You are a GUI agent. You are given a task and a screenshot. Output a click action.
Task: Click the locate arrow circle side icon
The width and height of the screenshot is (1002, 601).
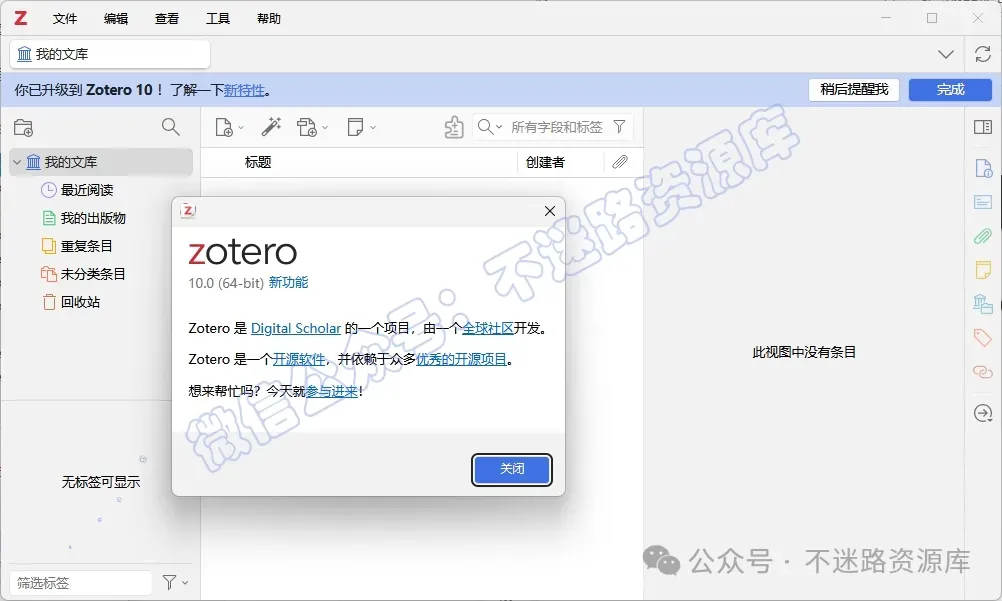(x=983, y=413)
